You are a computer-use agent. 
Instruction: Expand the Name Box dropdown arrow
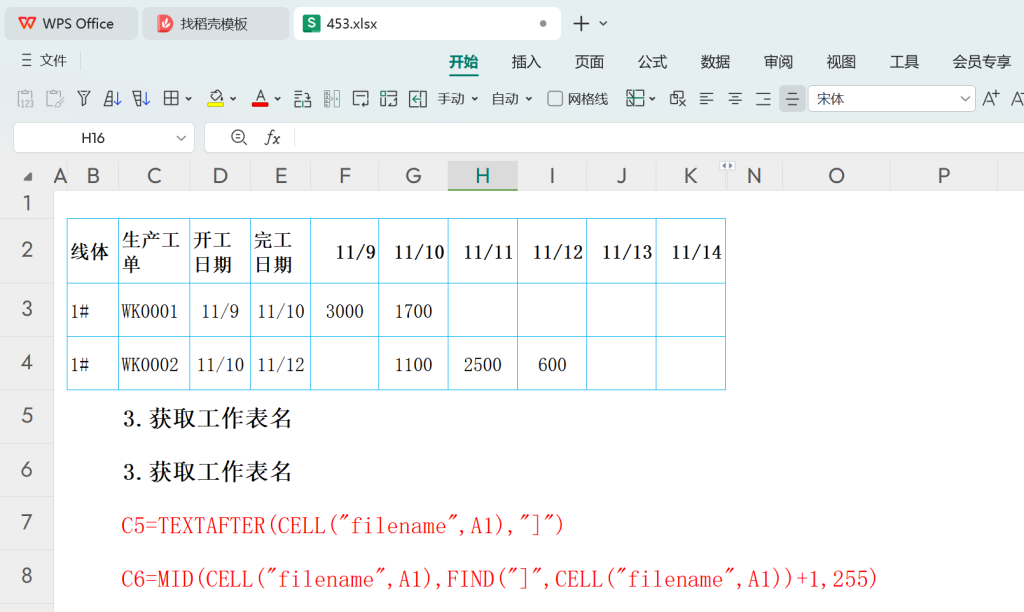(x=181, y=138)
